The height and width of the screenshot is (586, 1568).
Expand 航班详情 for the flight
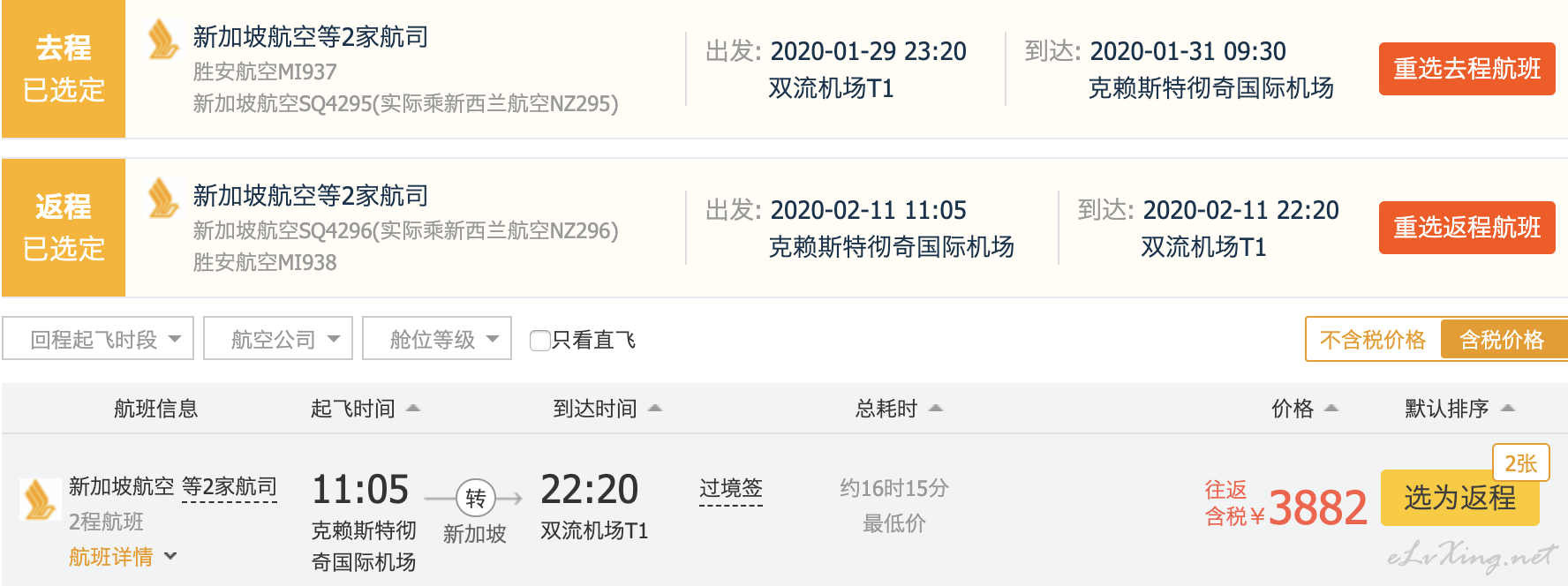pos(123,557)
